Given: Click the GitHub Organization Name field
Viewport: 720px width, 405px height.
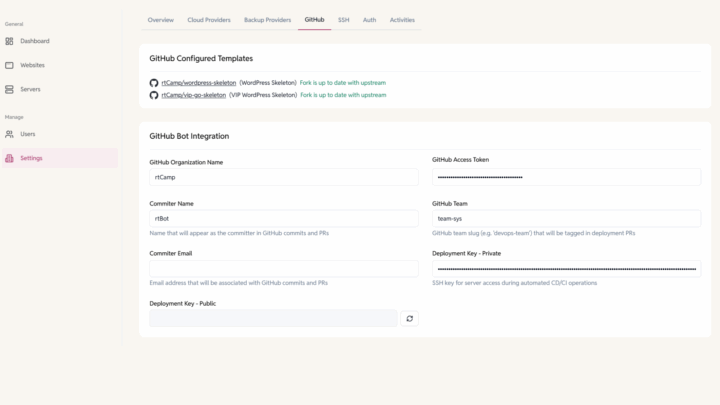Looking at the screenshot, I should point(284,177).
